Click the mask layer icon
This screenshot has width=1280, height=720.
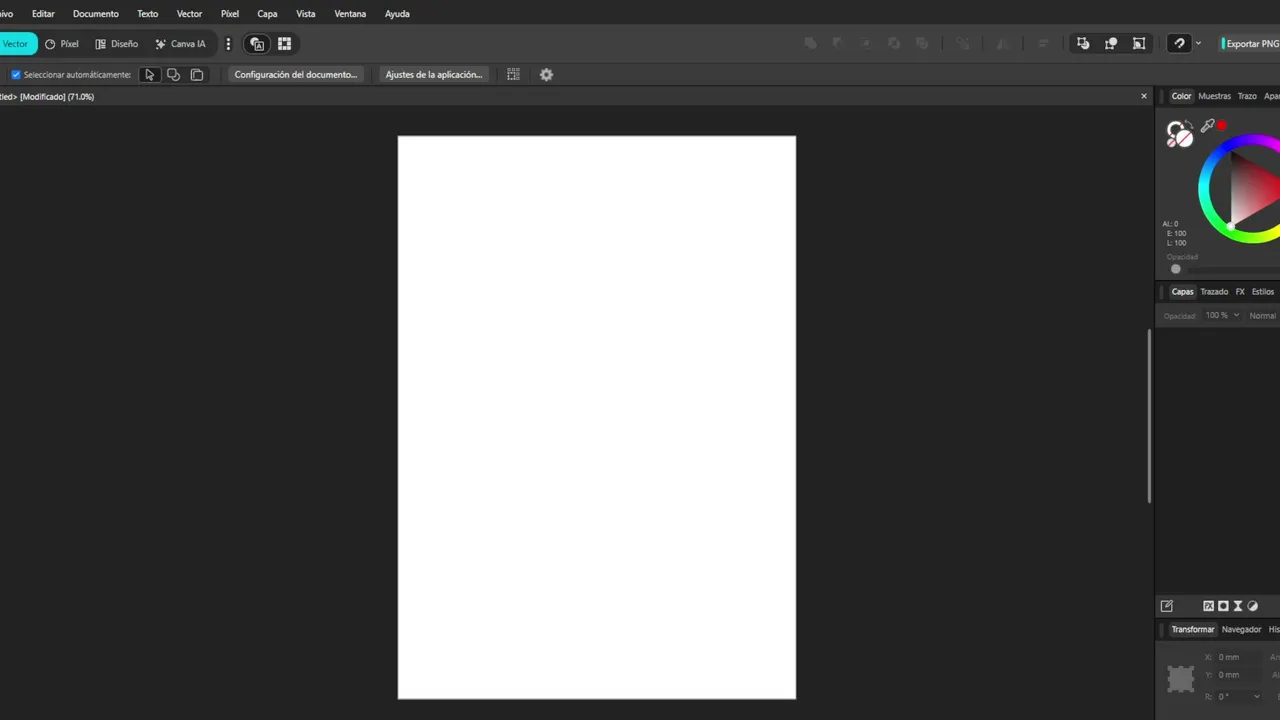tap(1223, 606)
